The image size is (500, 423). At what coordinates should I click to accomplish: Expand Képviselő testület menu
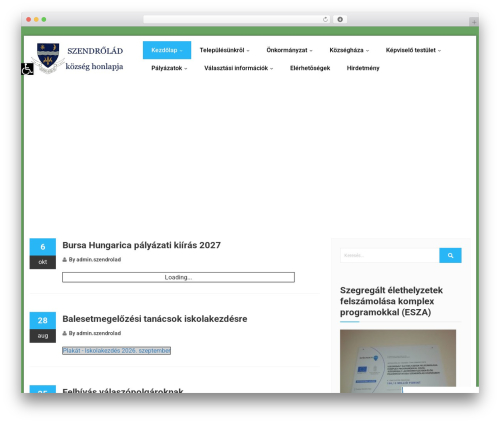click(413, 50)
